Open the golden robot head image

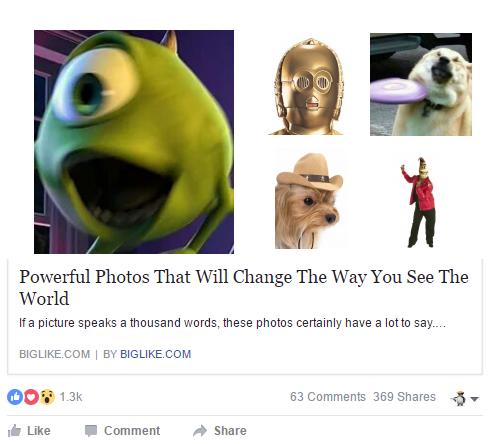307,86
